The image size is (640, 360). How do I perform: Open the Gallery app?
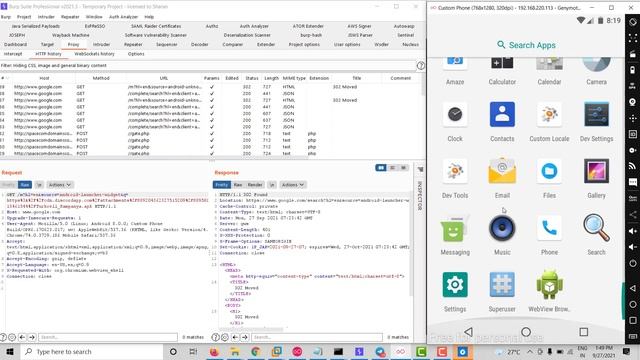(x=596, y=179)
